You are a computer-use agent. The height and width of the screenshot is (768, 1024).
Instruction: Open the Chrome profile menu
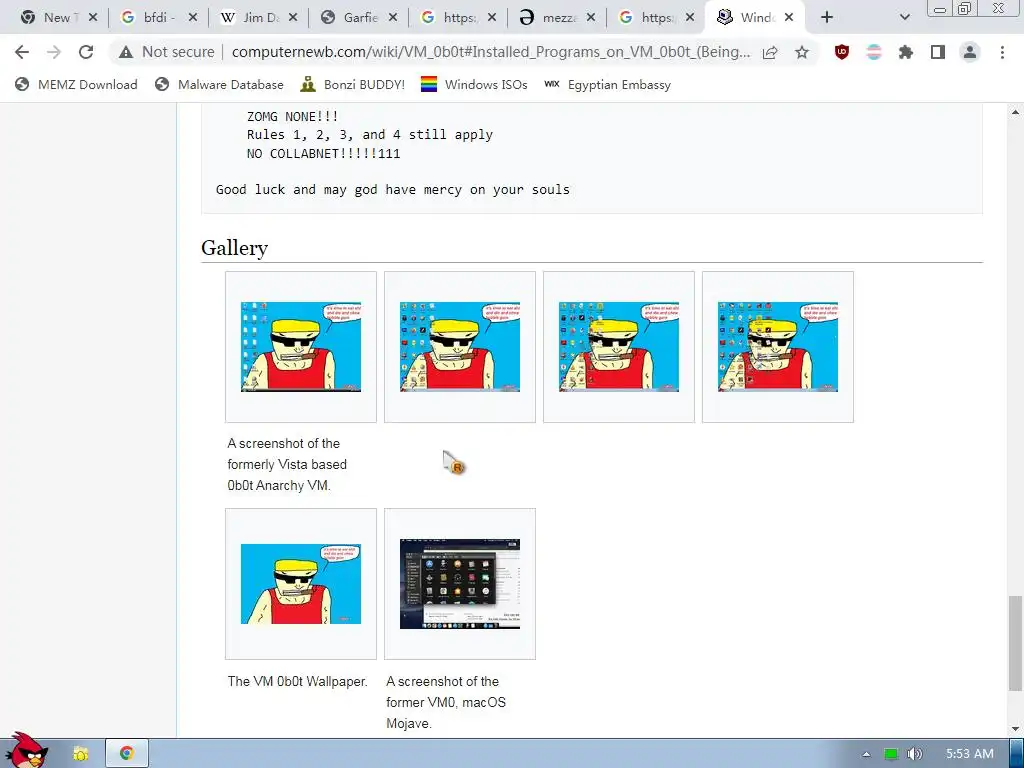pos(970,52)
